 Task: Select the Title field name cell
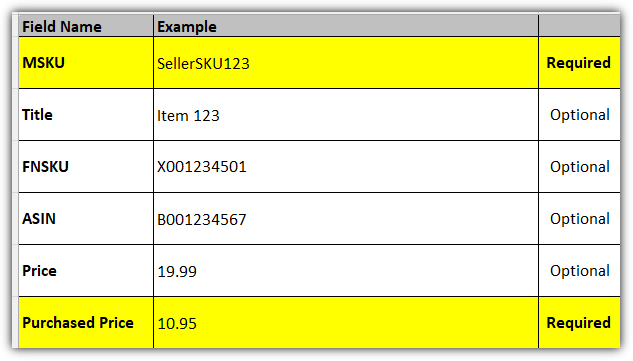(86, 115)
